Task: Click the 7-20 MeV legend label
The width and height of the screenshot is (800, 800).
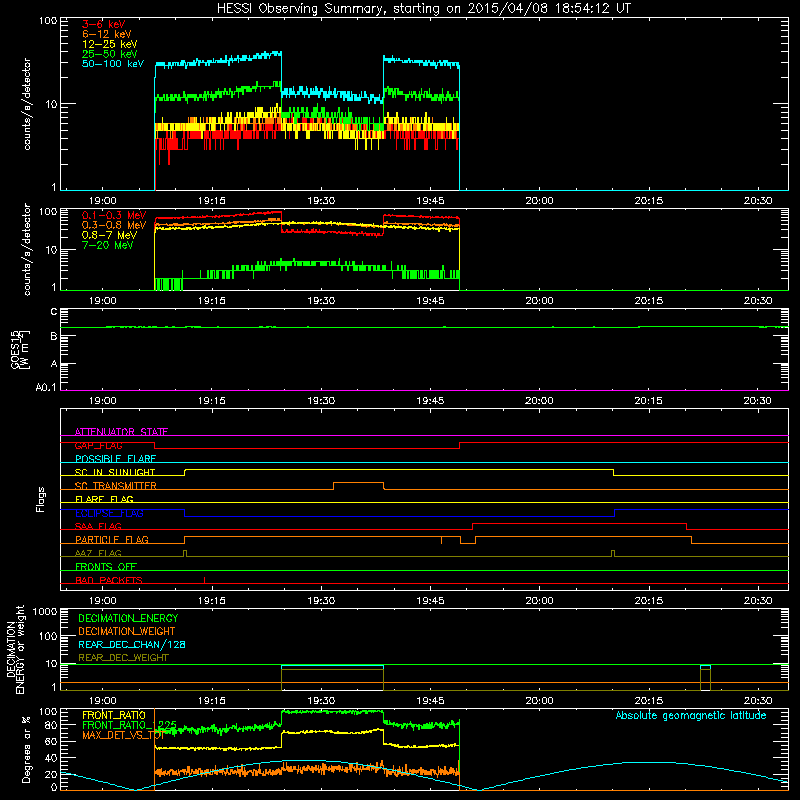Action: 107,245
